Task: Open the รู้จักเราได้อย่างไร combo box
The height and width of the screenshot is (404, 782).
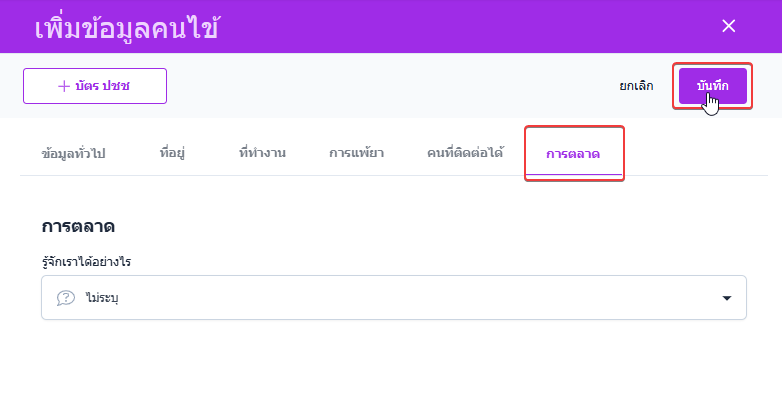Action: point(393,298)
